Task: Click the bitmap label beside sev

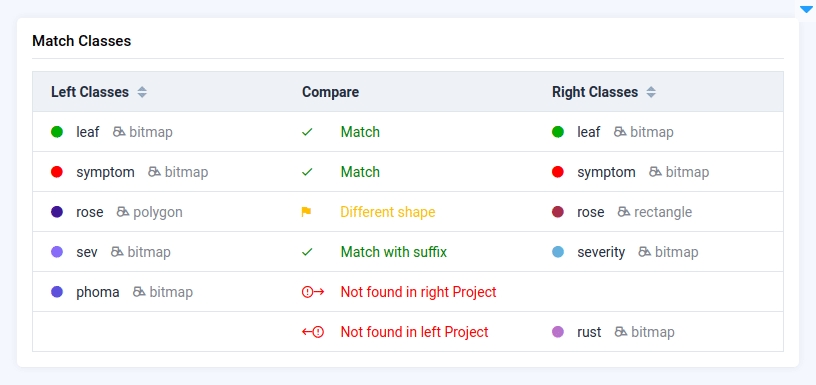Action: click(x=149, y=252)
